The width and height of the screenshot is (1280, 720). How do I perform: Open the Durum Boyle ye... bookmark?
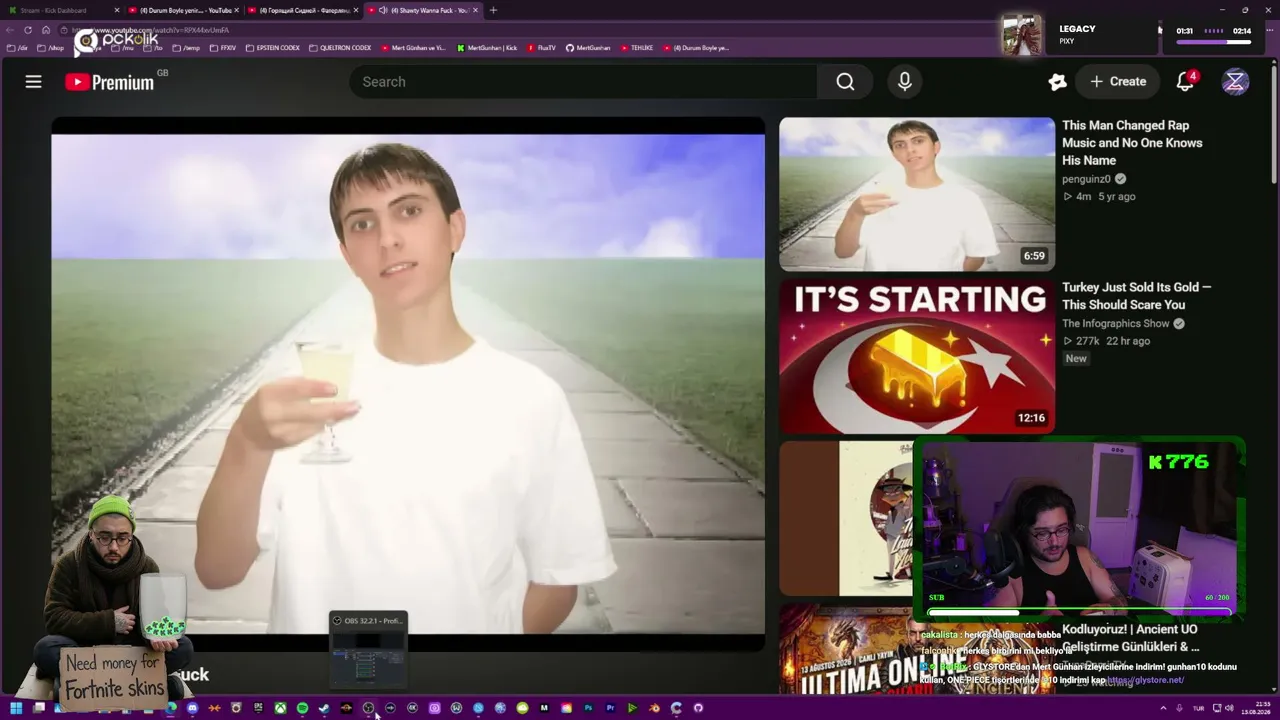(x=696, y=48)
